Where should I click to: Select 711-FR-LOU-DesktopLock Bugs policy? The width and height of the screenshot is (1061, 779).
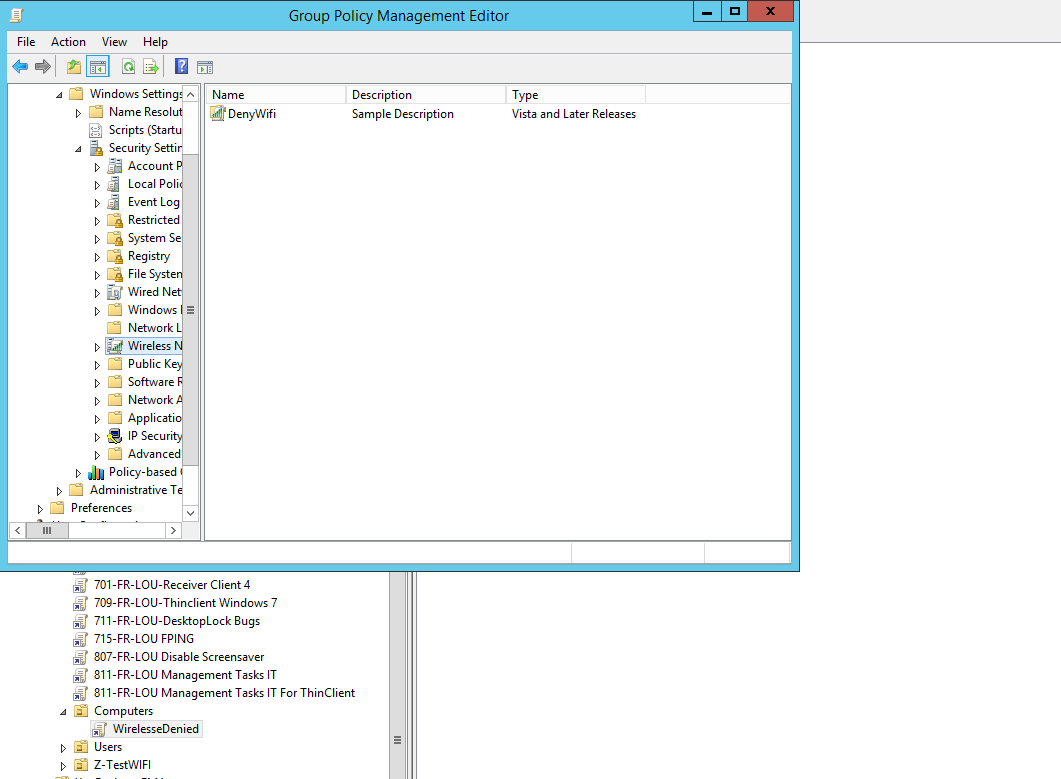pyautogui.click(x=176, y=621)
